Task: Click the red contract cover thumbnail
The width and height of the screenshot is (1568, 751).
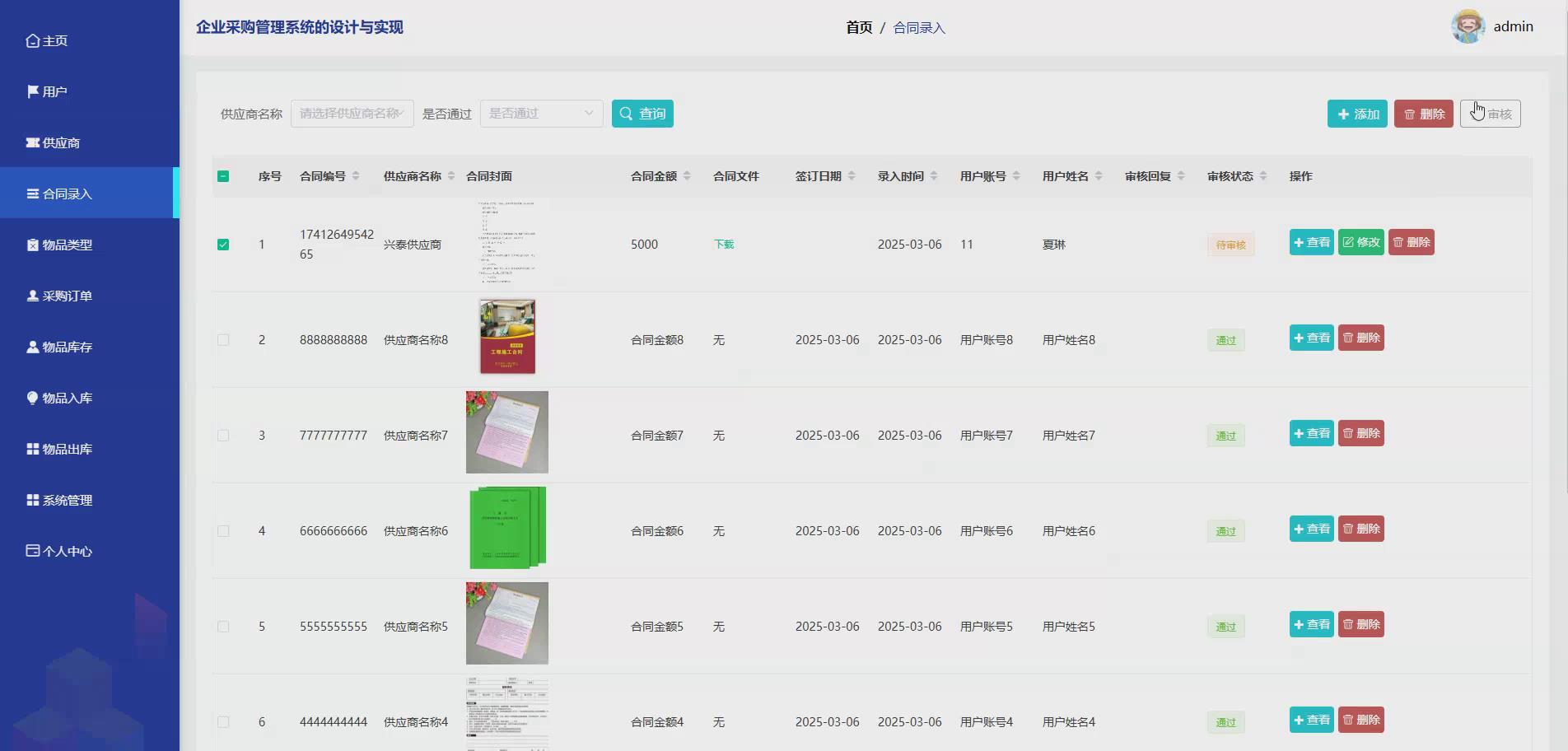Action: (506, 336)
